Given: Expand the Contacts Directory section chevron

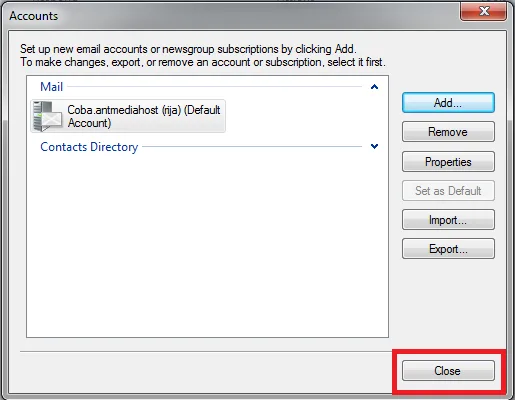Looking at the screenshot, I should tap(374, 146).
